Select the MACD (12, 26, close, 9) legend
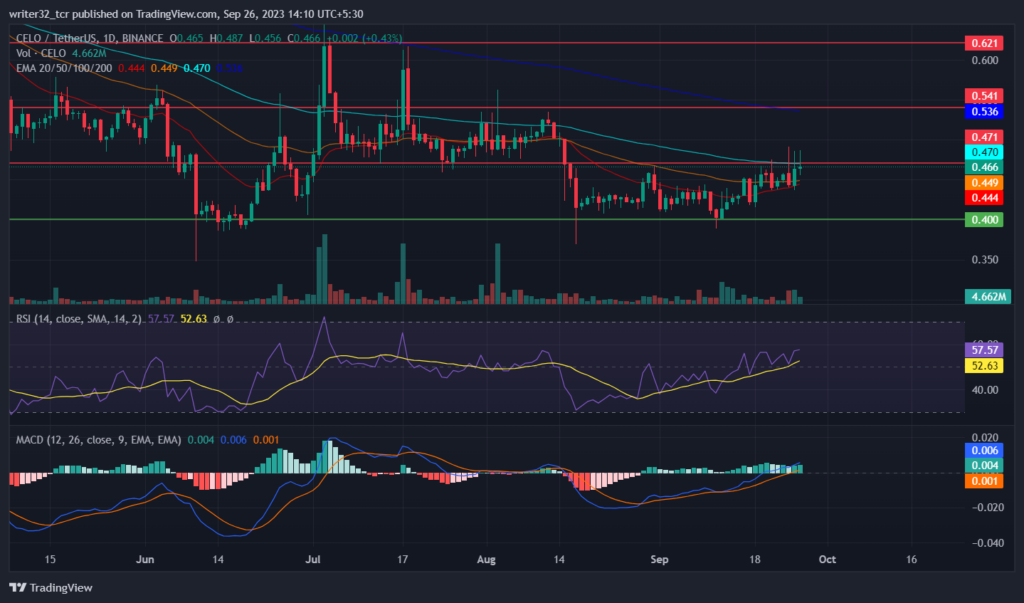Viewport: 1024px width, 603px height. pos(98,440)
